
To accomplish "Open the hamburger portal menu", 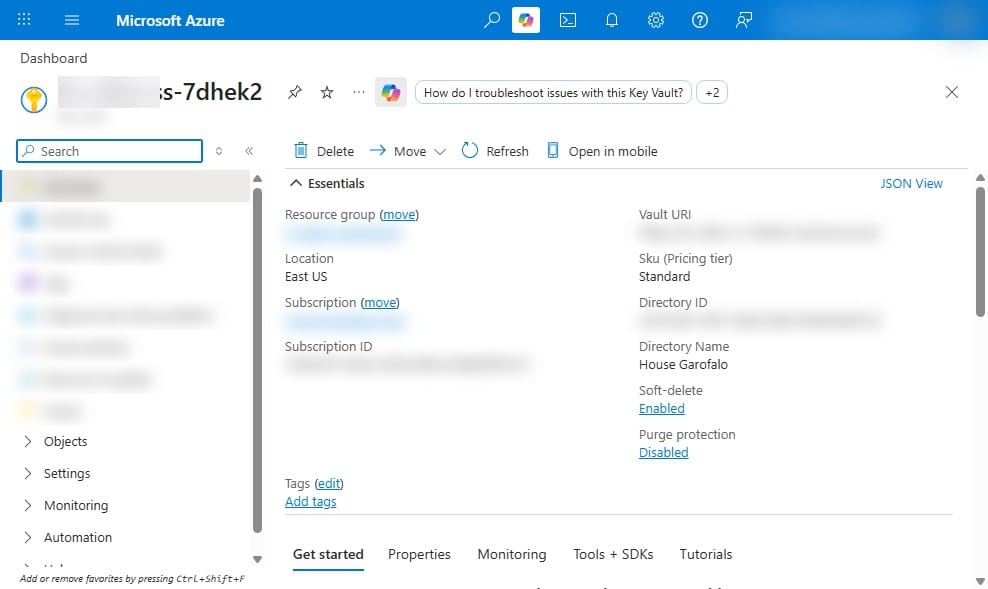I will coord(72,20).
